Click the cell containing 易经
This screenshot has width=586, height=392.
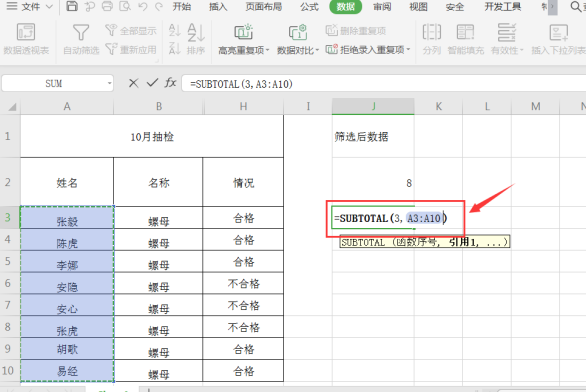(67, 371)
